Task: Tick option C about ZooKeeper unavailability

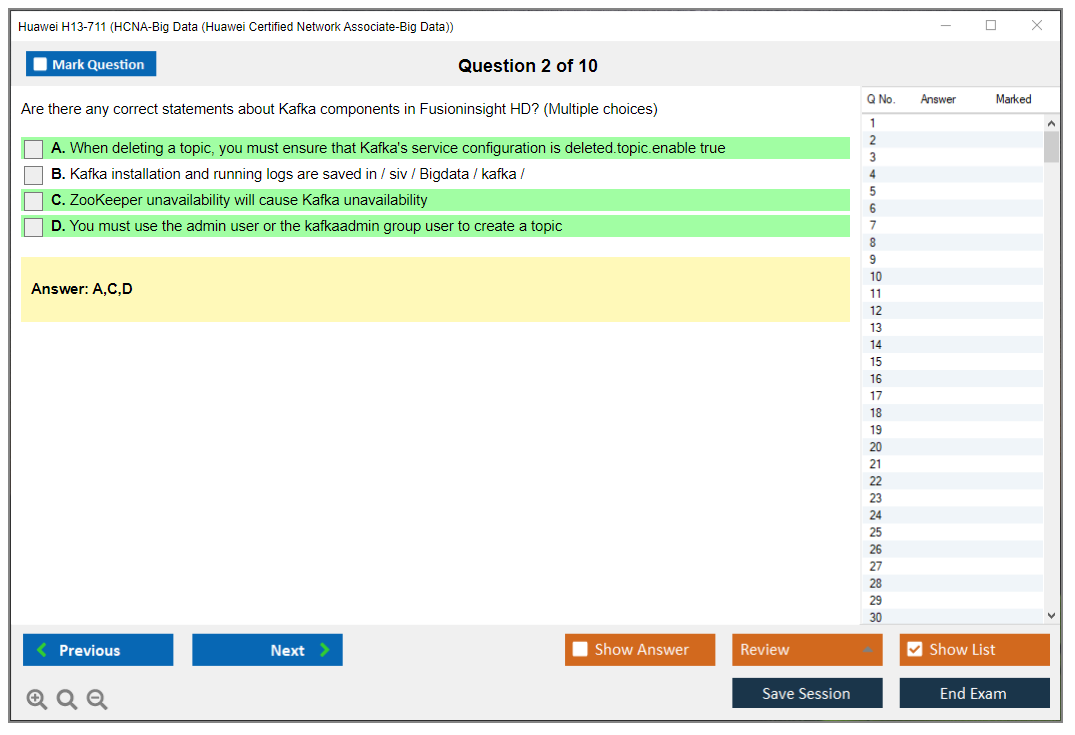Action: tap(33, 201)
